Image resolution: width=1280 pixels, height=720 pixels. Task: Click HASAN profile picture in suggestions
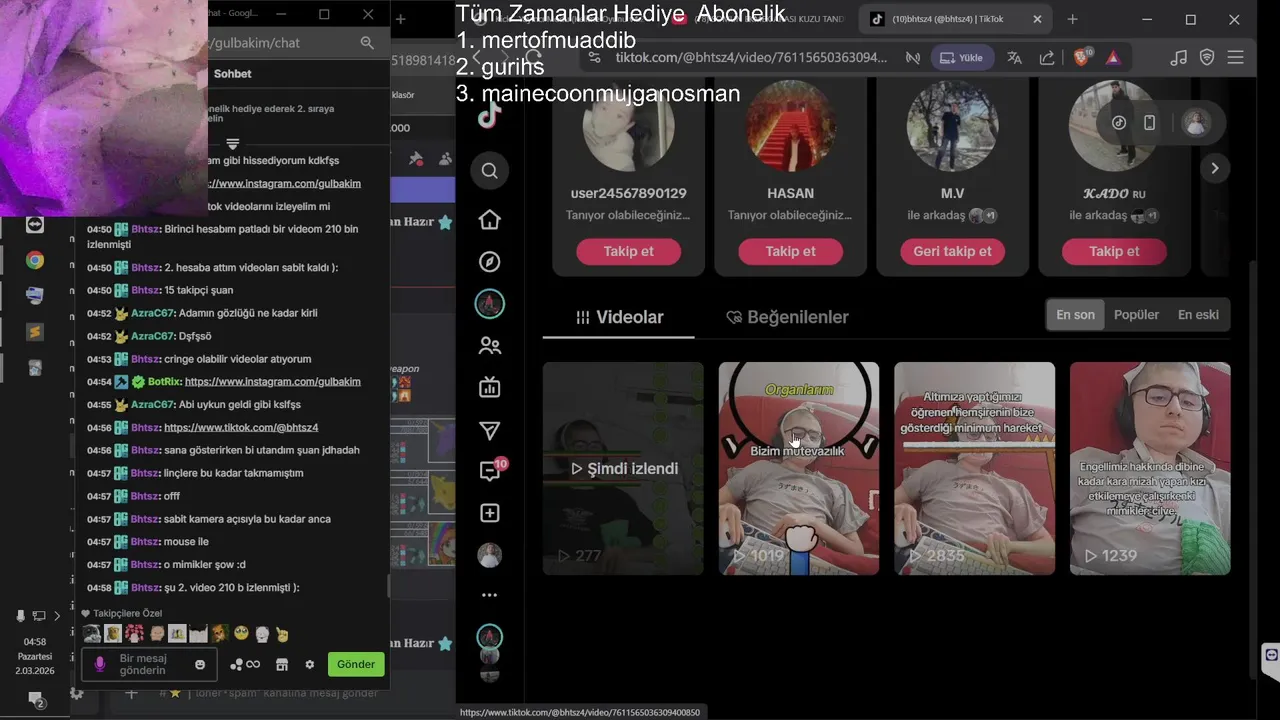[790, 125]
